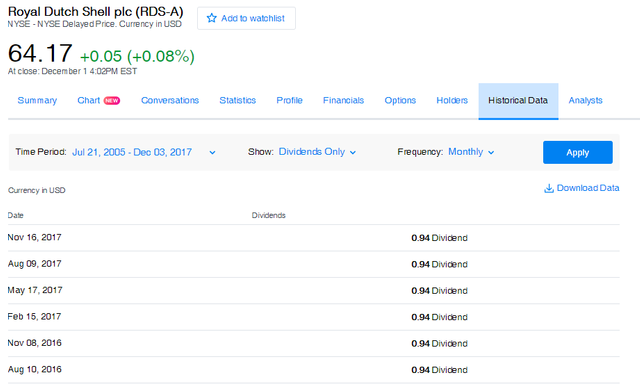
Task: Open the Frequency Monthly dropdown
Action: (471, 152)
